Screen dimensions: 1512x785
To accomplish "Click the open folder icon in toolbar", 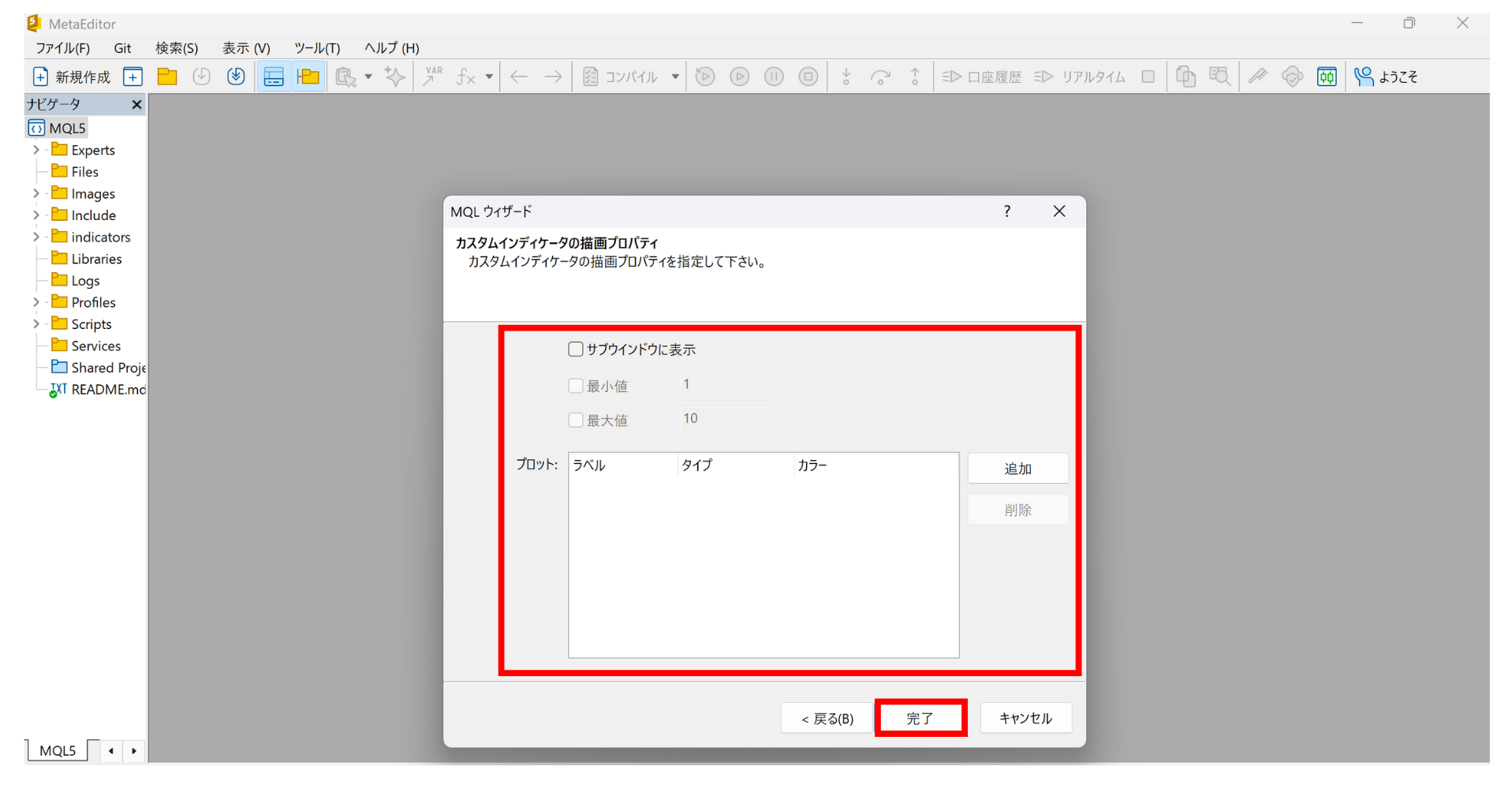I will (167, 77).
